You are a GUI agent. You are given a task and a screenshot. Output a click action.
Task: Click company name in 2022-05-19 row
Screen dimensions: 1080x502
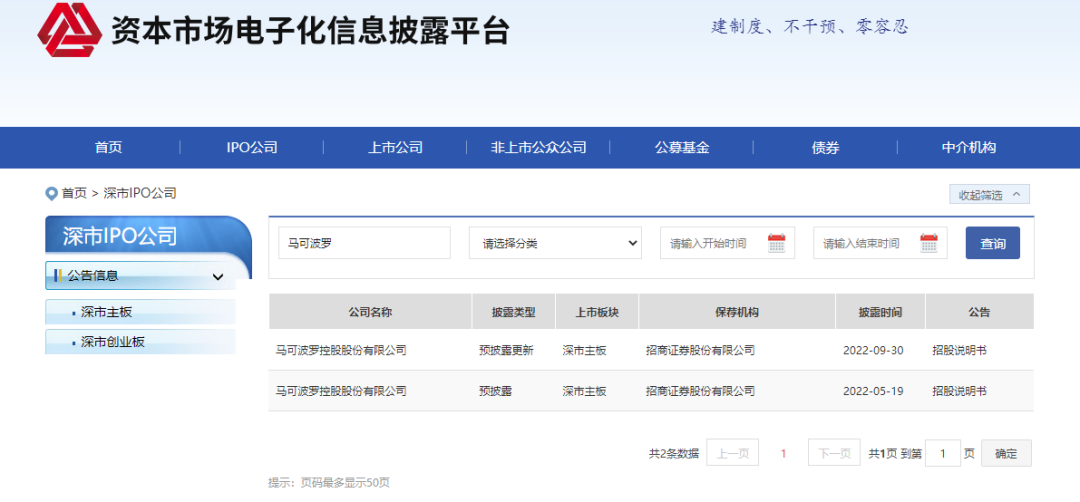[x=341, y=391]
